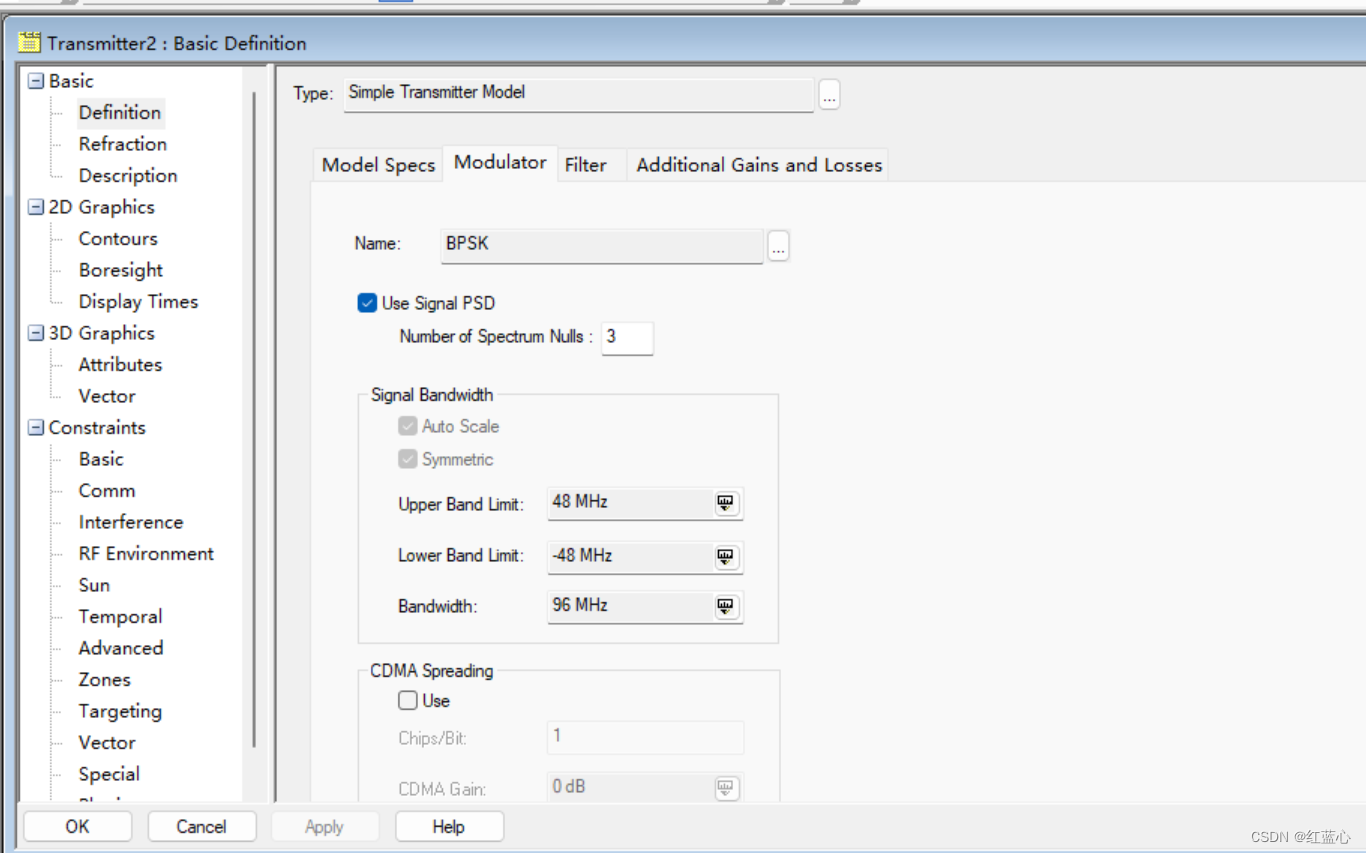Image resolution: width=1366 pixels, height=853 pixels.
Task: Collapse the 2D Graphics tree node
Action: point(36,207)
